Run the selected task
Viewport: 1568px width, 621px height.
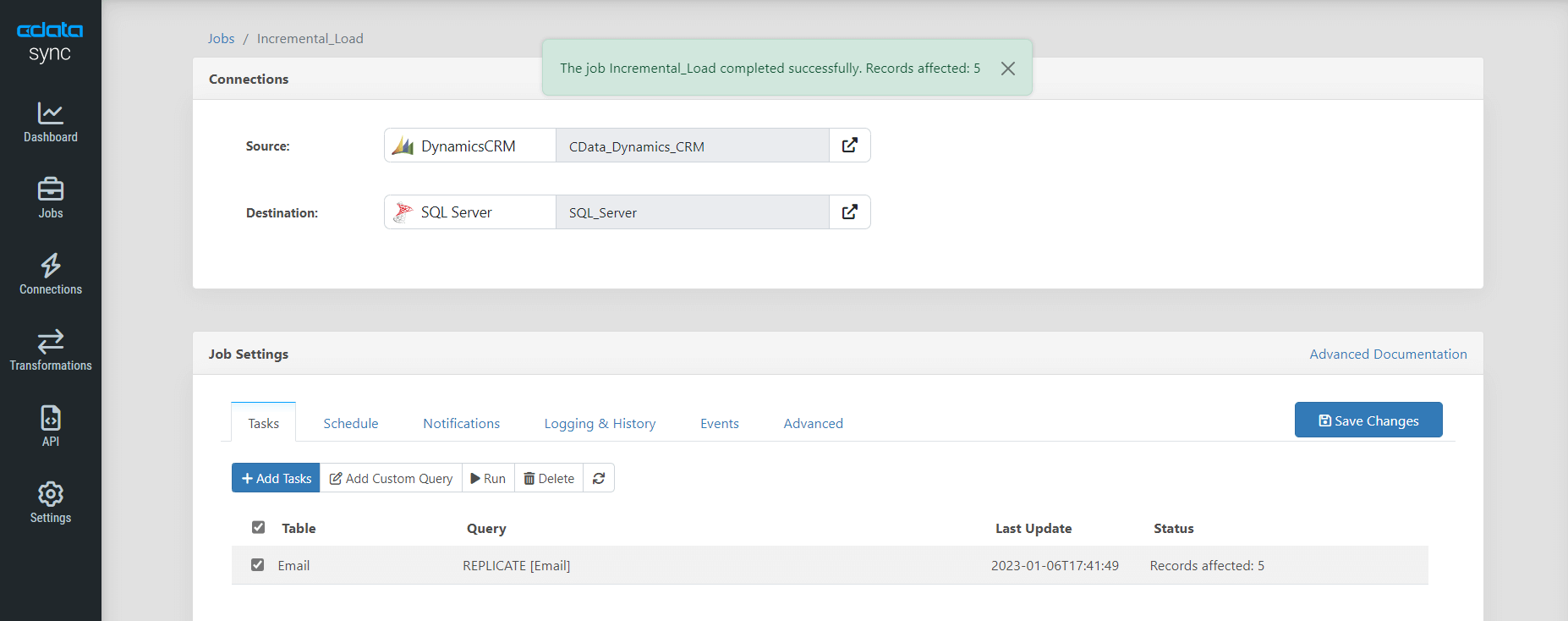(488, 478)
